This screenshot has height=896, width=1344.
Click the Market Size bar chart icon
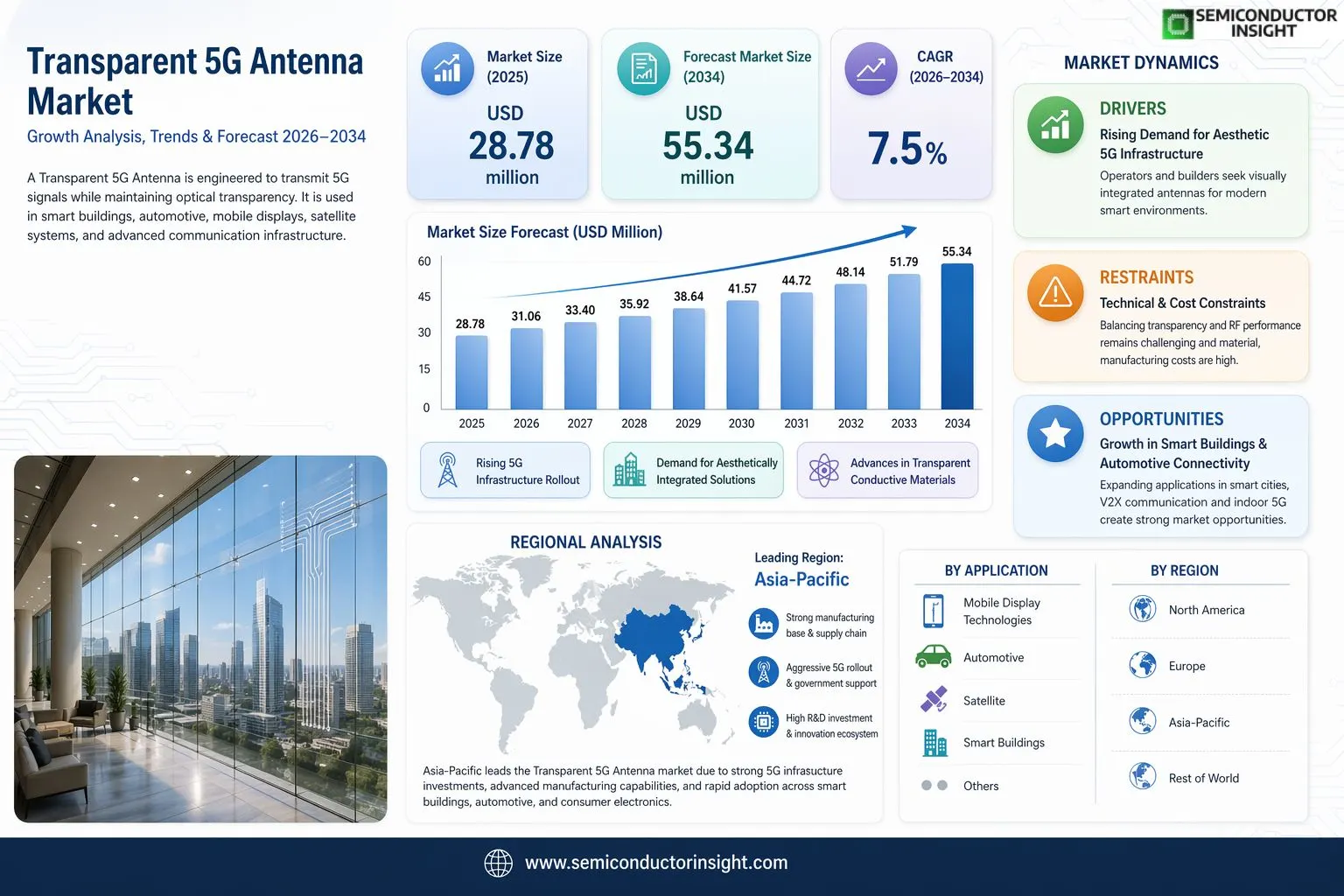[x=447, y=68]
